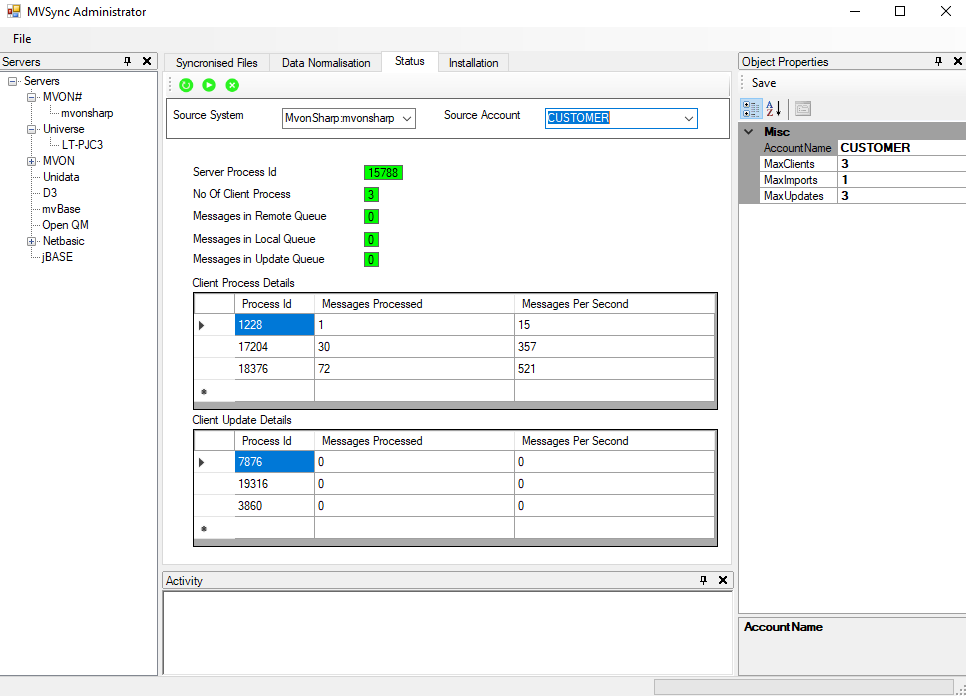Image resolution: width=966 pixels, height=696 pixels.
Task: Collapse the MVON# tree node
Action: point(31,97)
